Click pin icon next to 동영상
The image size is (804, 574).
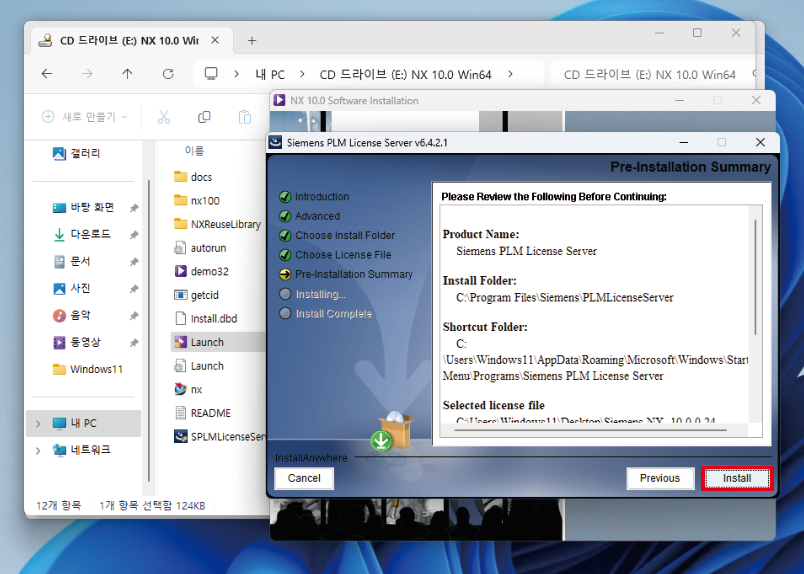134,343
